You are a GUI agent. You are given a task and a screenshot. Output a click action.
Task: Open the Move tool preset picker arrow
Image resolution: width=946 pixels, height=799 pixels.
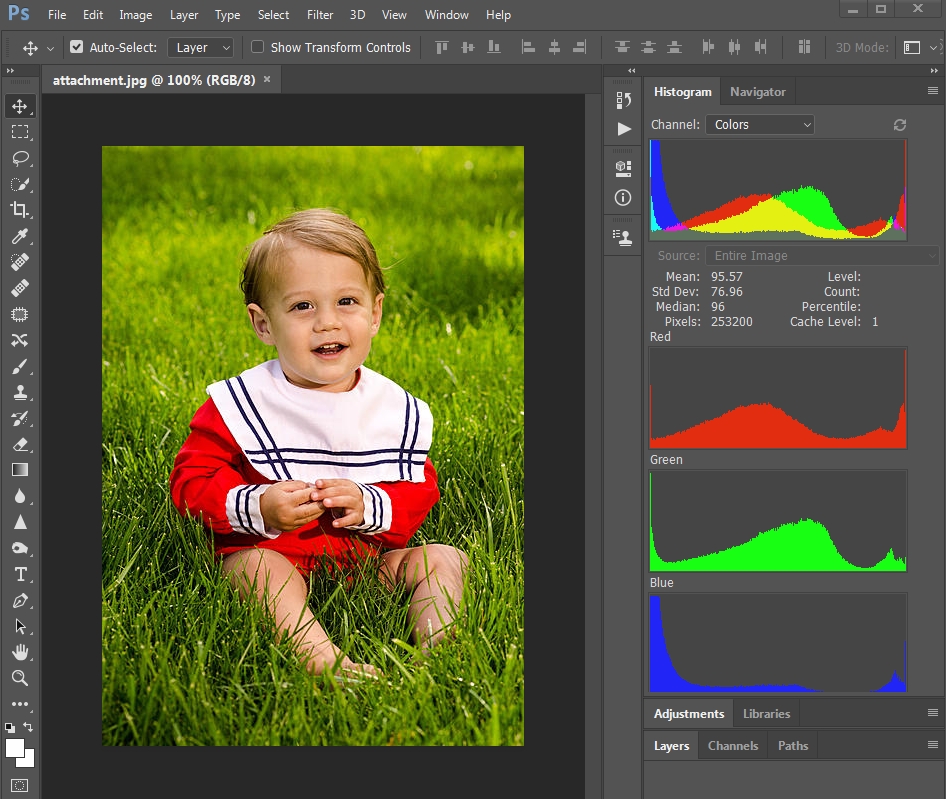click(x=50, y=48)
